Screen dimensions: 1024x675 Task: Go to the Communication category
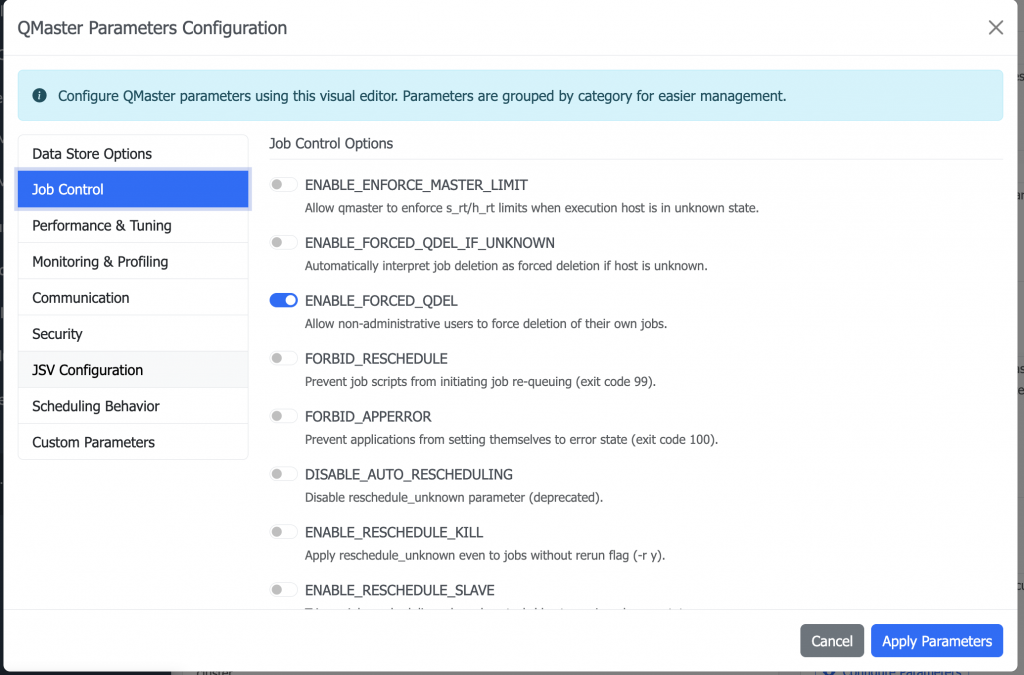[x=133, y=298]
